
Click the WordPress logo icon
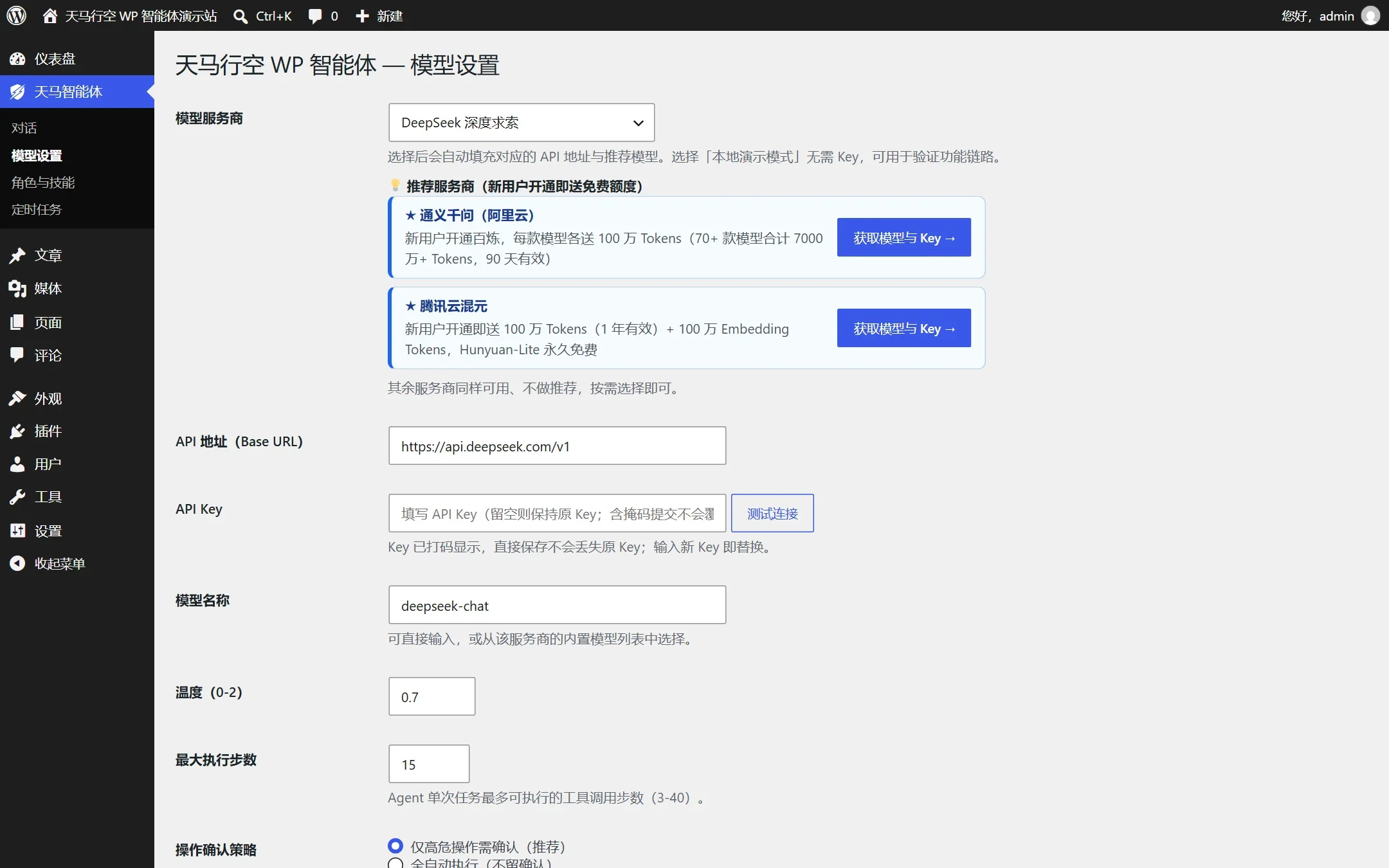[17, 15]
